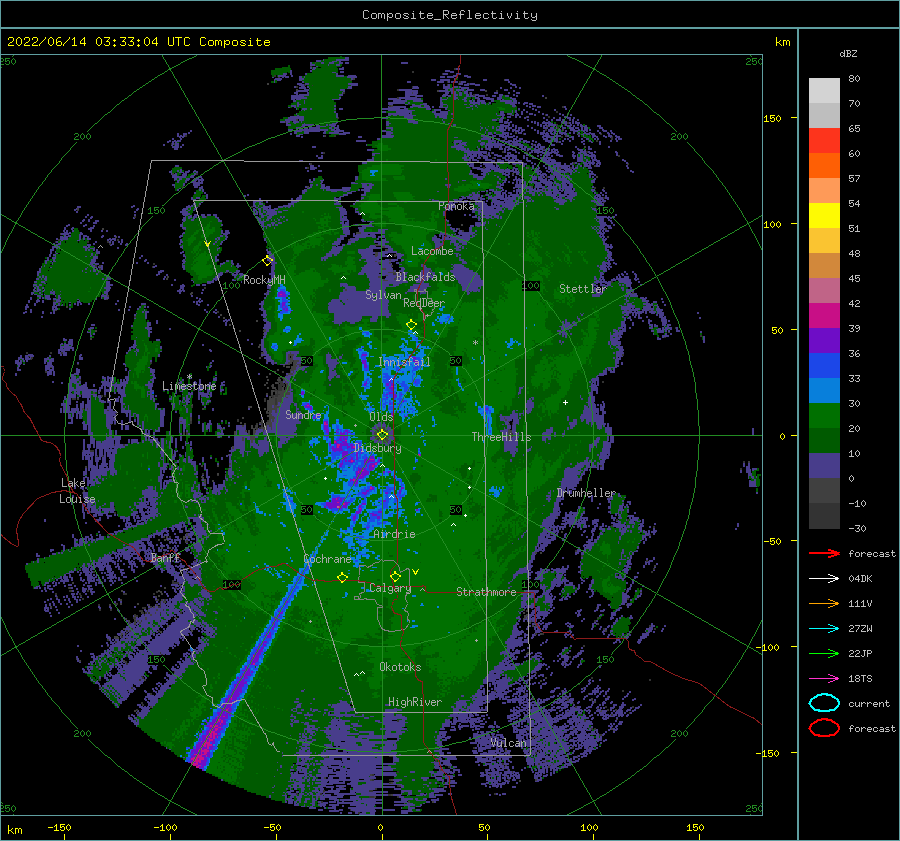Click the ThreeHills city label
The image size is (900, 841).
[x=501, y=437]
